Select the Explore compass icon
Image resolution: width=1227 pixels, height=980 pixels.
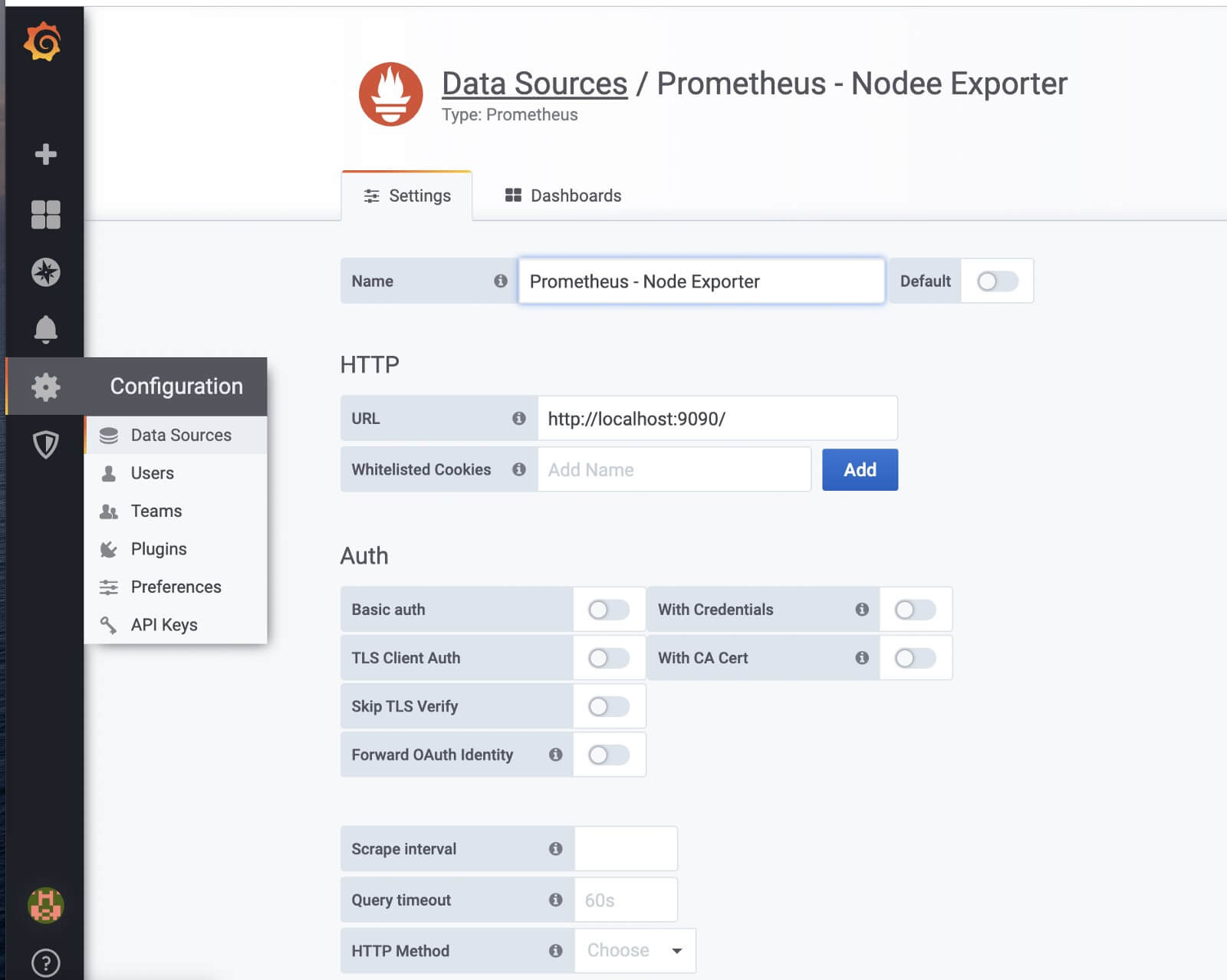click(x=44, y=271)
